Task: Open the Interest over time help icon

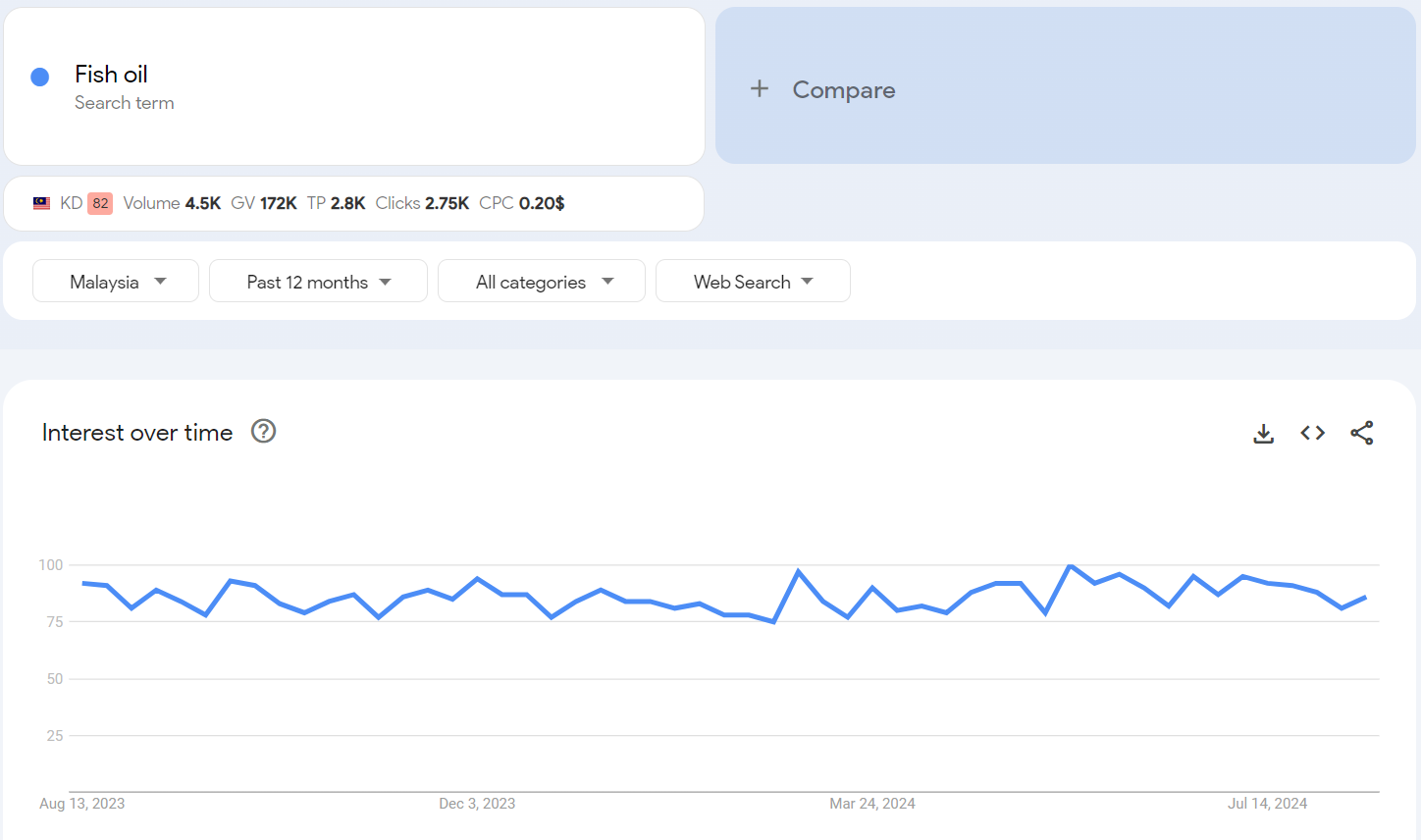Action: point(263,432)
